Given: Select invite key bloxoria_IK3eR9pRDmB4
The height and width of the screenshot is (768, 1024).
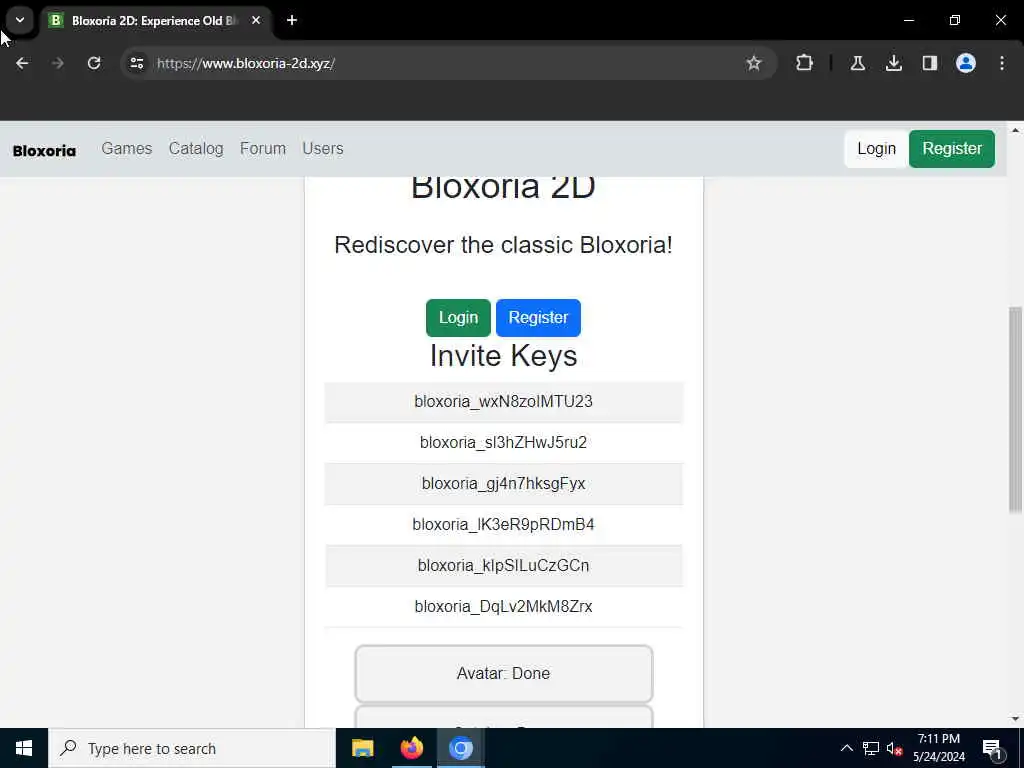Looking at the screenshot, I should click(x=504, y=525).
